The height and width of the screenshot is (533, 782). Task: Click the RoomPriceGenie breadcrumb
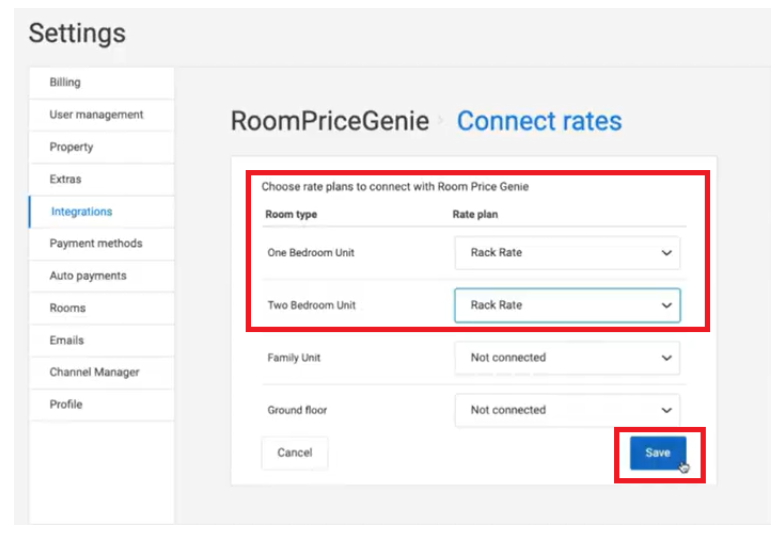[330, 122]
